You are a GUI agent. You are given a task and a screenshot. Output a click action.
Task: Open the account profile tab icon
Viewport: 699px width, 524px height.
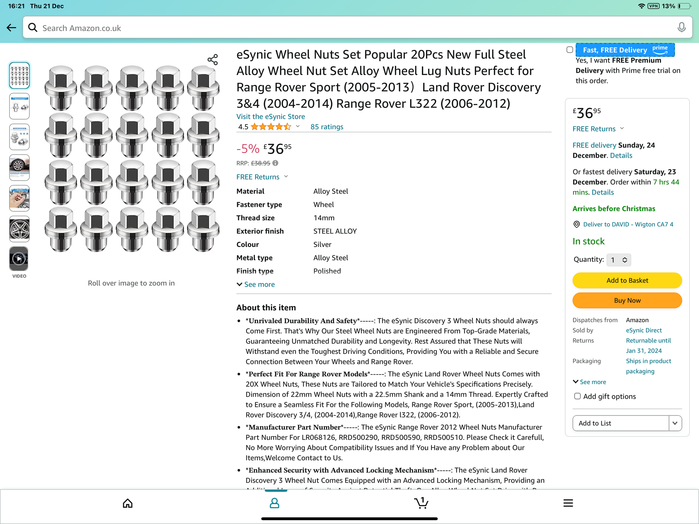tap(274, 503)
